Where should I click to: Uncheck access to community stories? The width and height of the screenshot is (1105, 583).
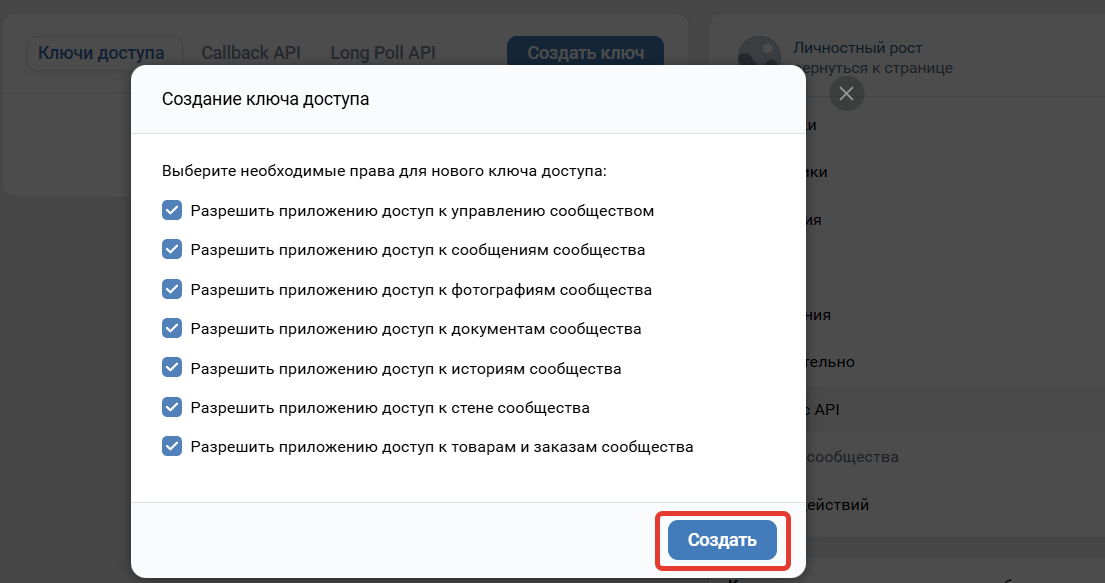[172, 367]
